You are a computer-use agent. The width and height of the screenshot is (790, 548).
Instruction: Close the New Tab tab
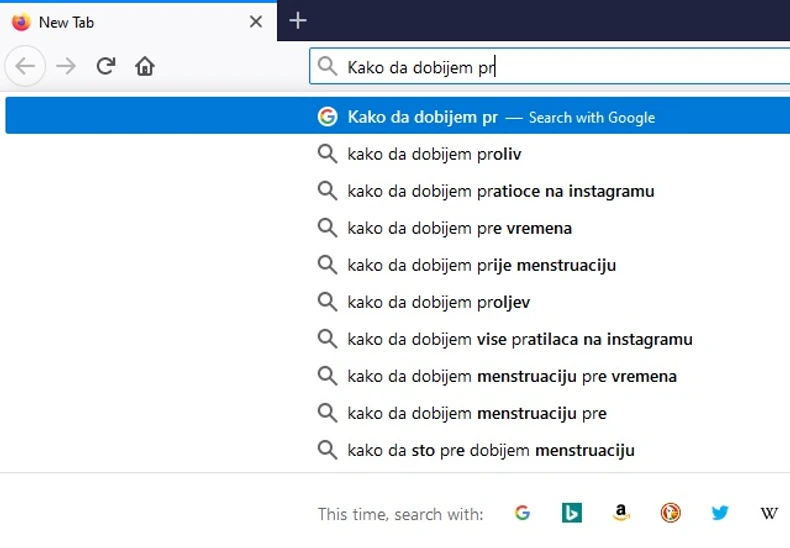point(256,21)
